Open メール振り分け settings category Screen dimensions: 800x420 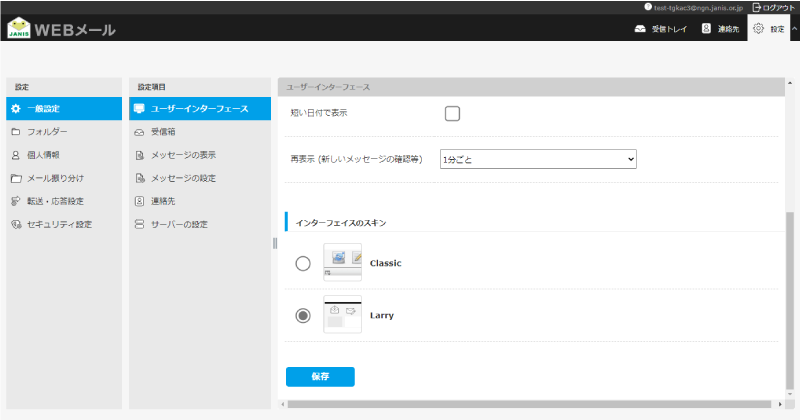click(x=58, y=178)
